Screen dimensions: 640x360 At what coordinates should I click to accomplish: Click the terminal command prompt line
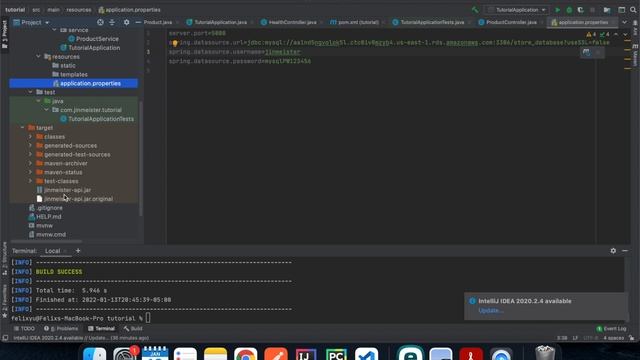coord(81,318)
